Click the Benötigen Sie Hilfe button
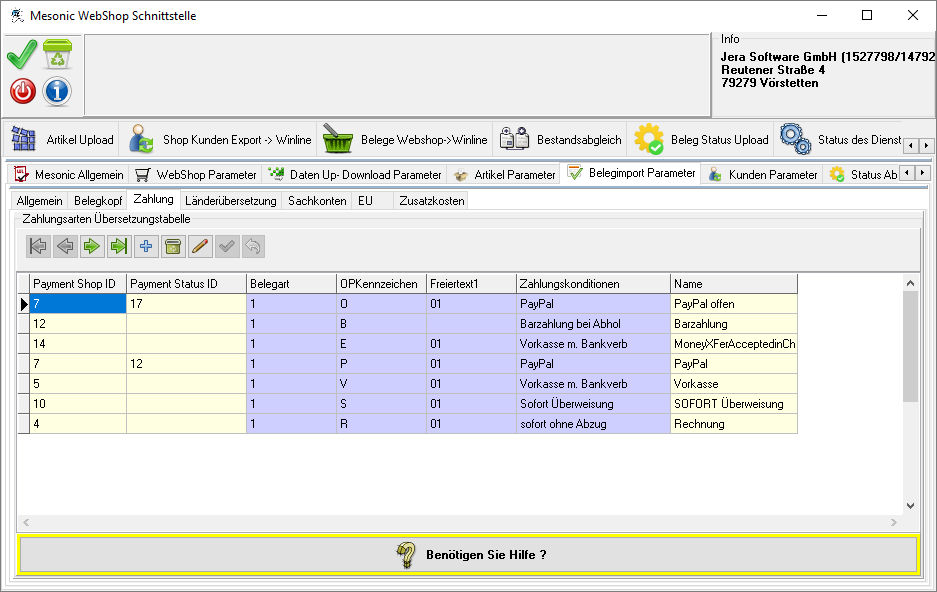The height and width of the screenshot is (592, 937). pos(468,554)
